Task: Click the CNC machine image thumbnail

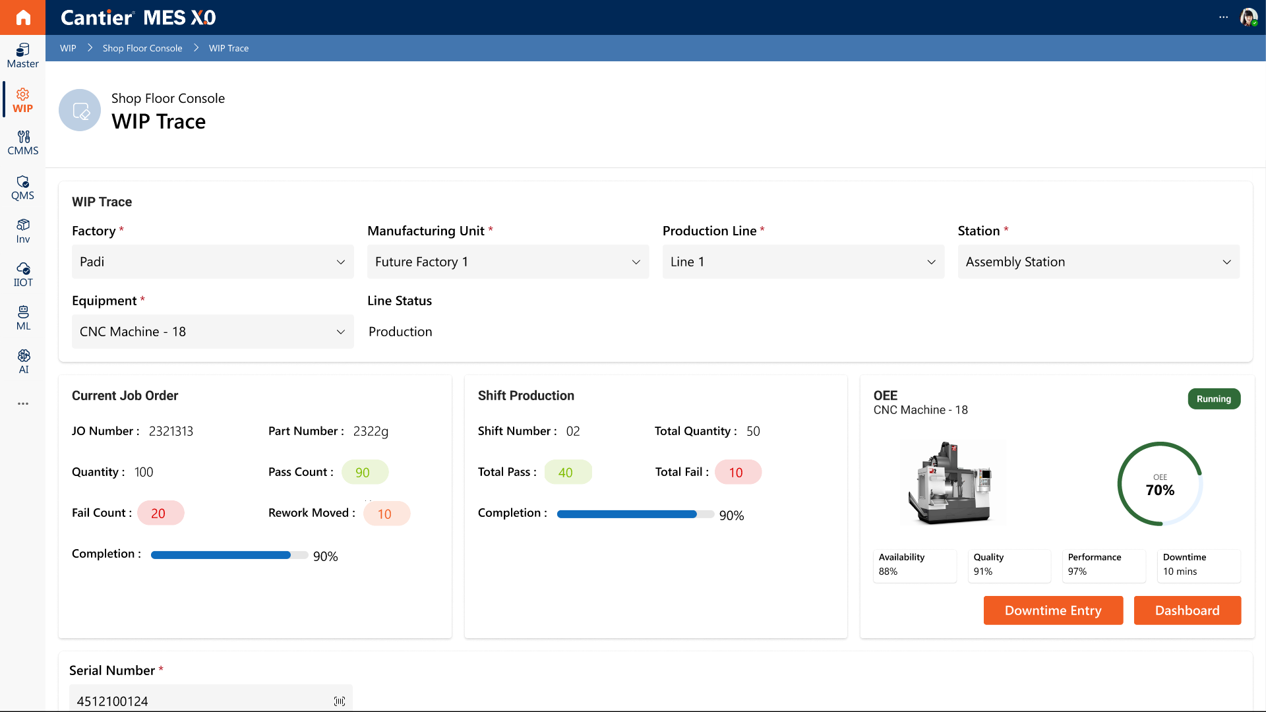Action: [951, 483]
